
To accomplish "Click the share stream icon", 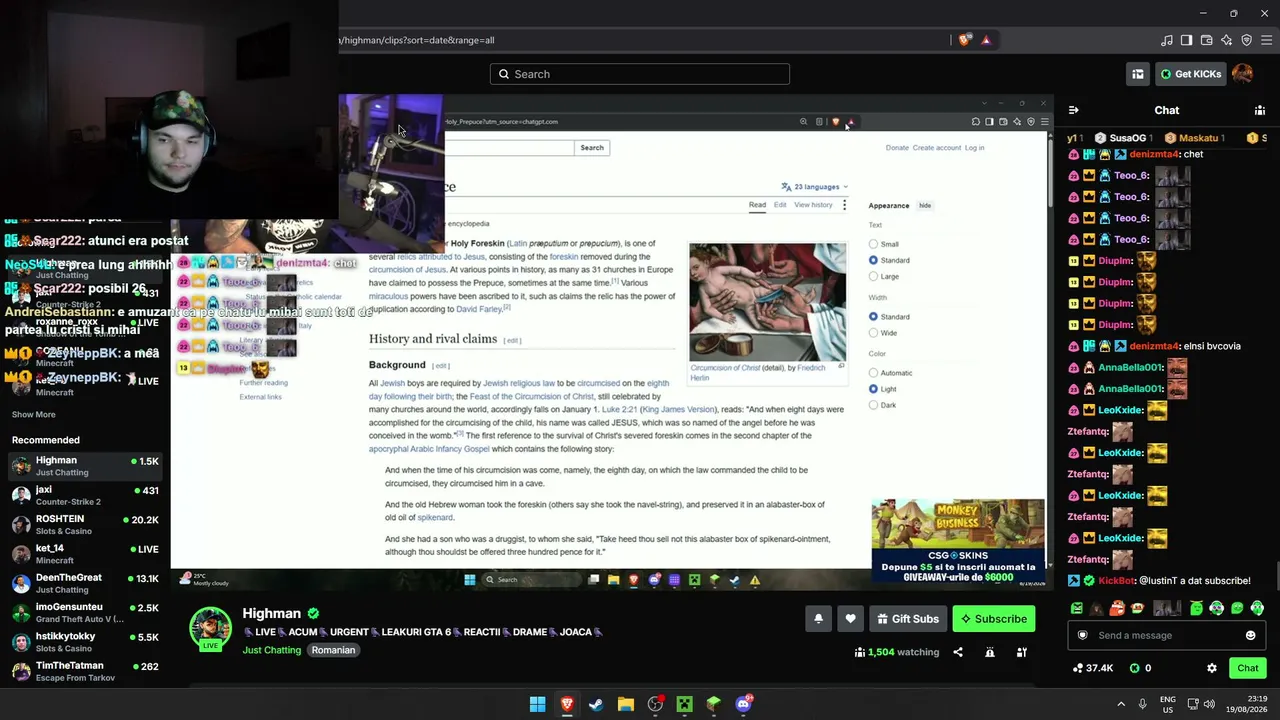I will pyautogui.click(x=958, y=652).
